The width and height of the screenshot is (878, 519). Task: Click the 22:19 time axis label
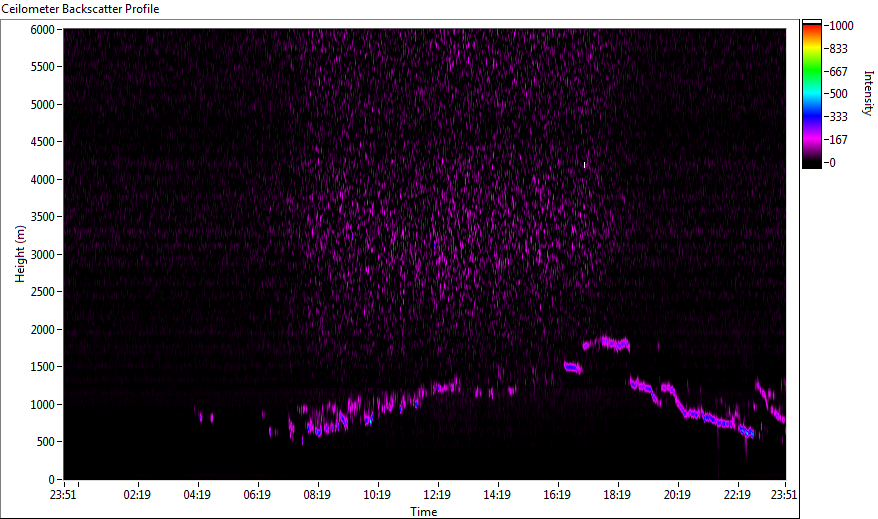tap(737, 494)
